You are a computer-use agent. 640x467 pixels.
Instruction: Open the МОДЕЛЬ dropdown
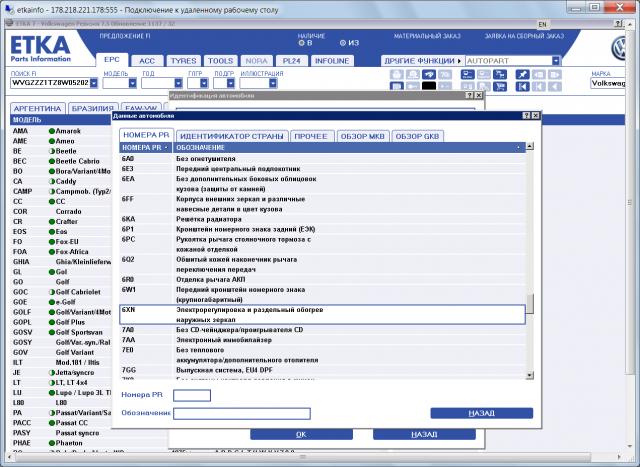coord(132,83)
